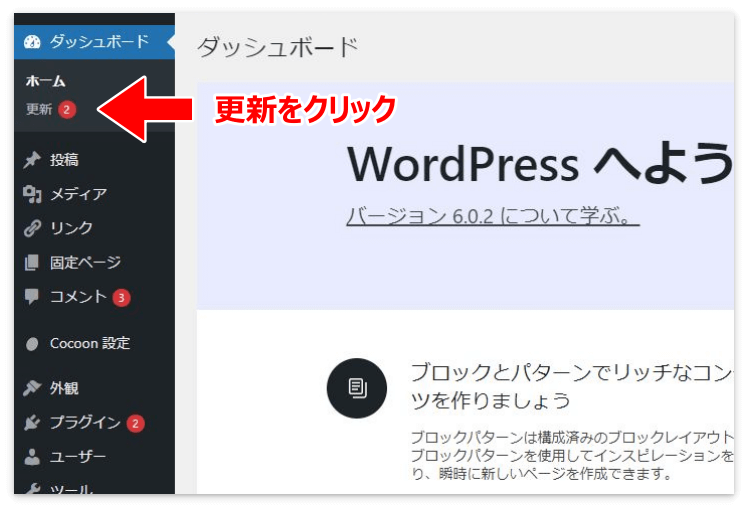The height and width of the screenshot is (509, 748).
Task: Follow the バージョン 6.0.2 について学ぶ link
Action: tap(493, 217)
